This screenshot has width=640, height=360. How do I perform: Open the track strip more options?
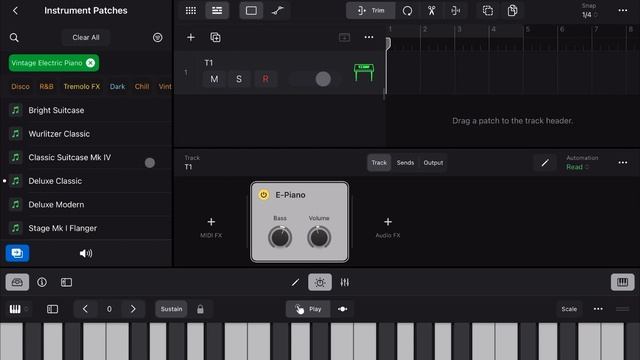tap(623, 162)
